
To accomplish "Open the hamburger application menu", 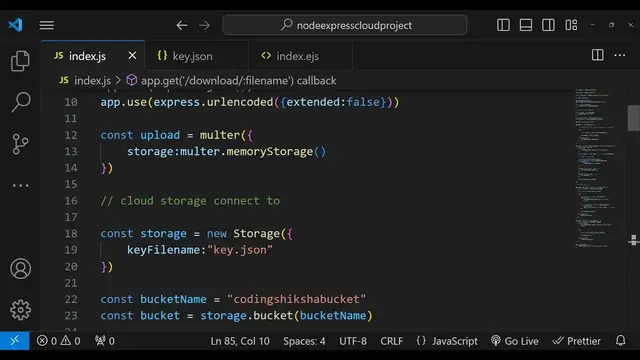I will point(47,25).
